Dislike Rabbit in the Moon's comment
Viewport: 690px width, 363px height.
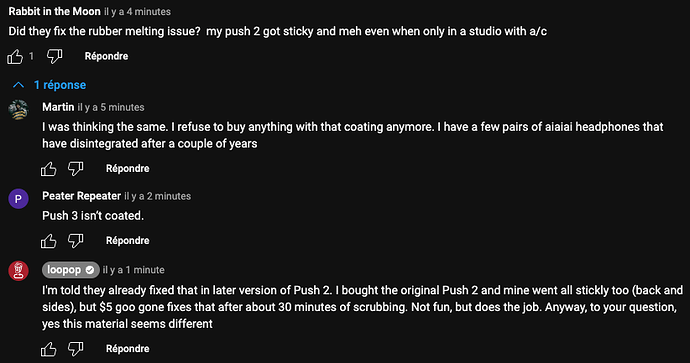pos(55,56)
